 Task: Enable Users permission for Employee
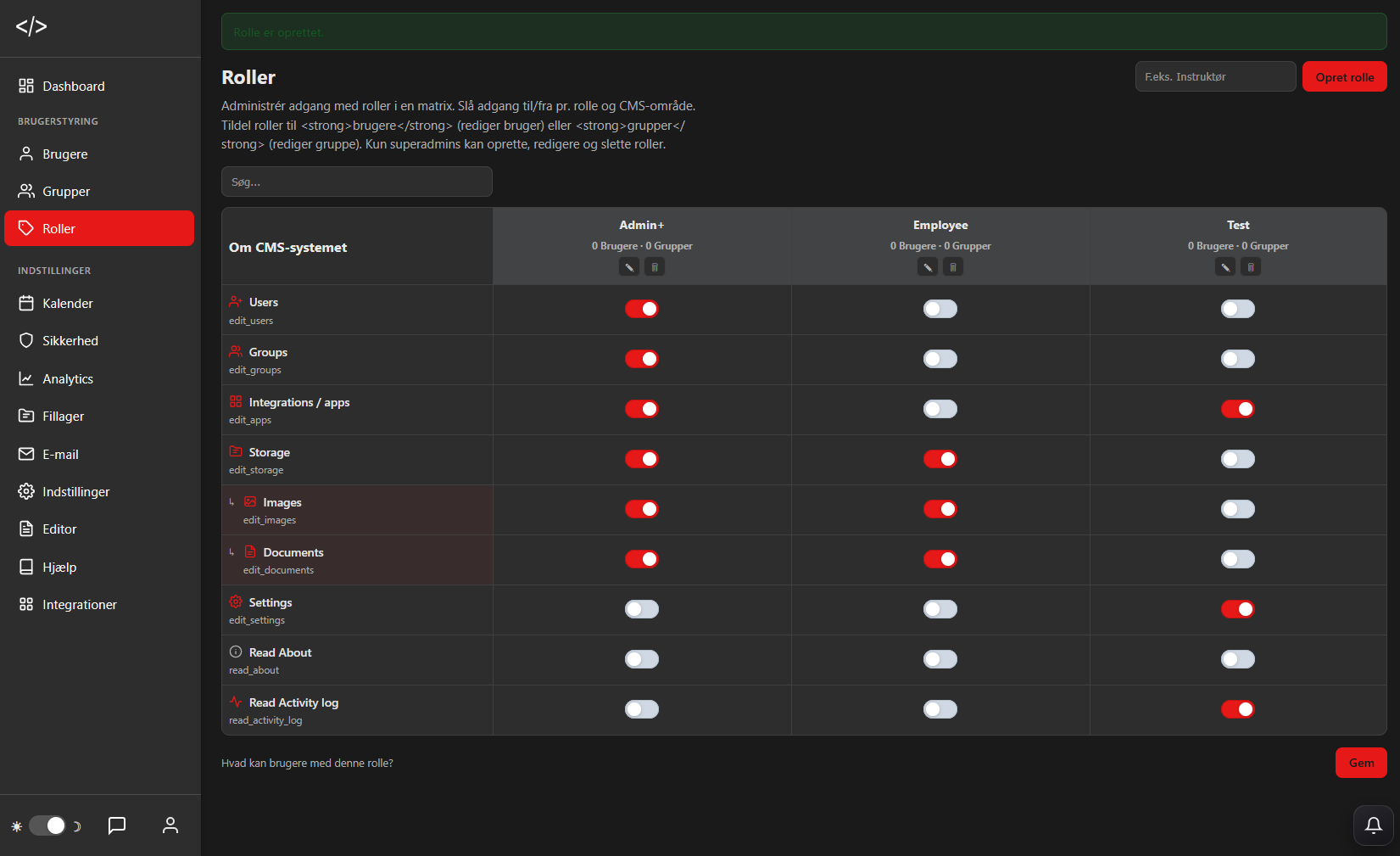pyautogui.click(x=940, y=309)
